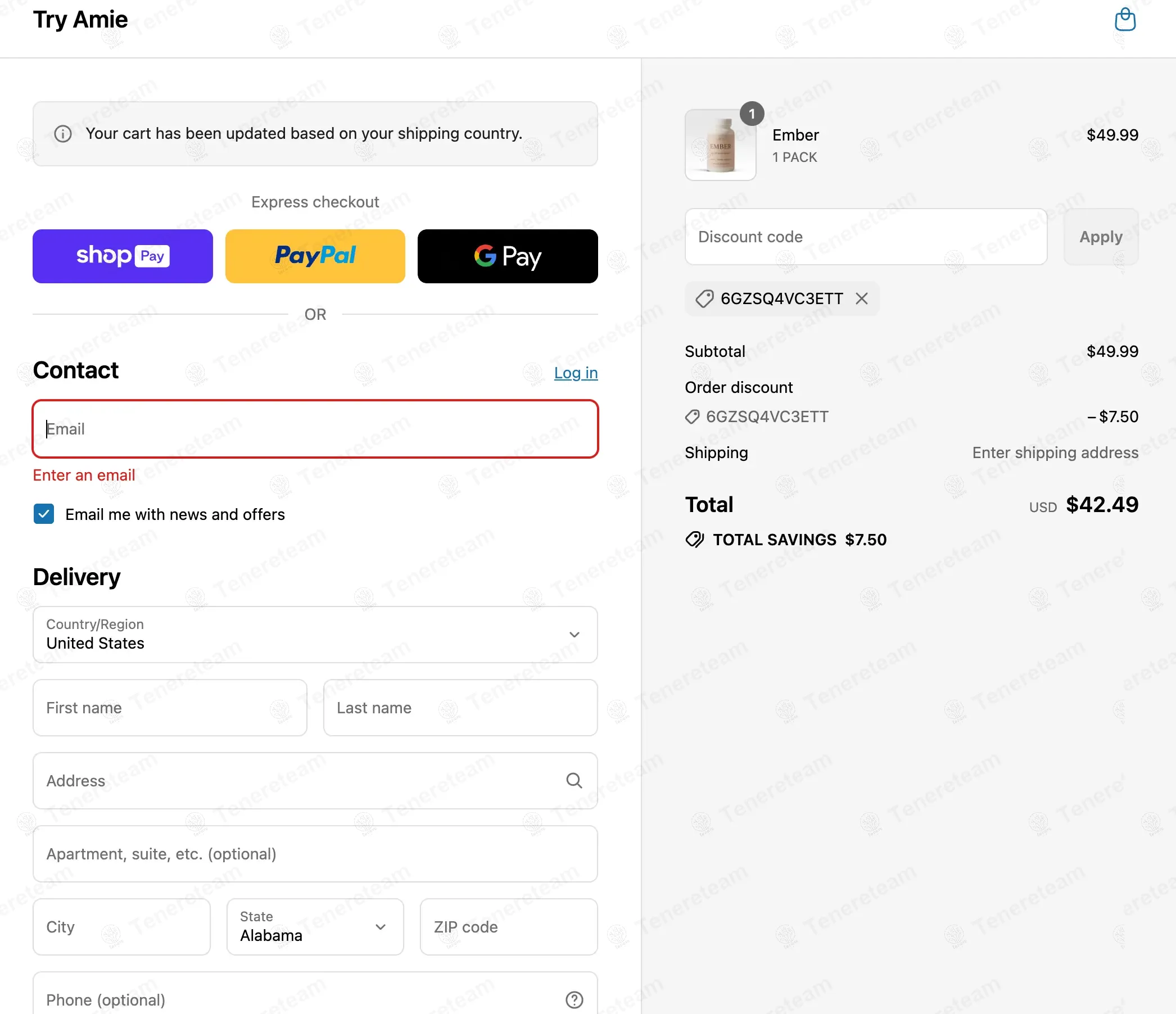The width and height of the screenshot is (1176, 1014).
Task: Click the 'Enter shipping address' text
Action: [x=1055, y=453]
